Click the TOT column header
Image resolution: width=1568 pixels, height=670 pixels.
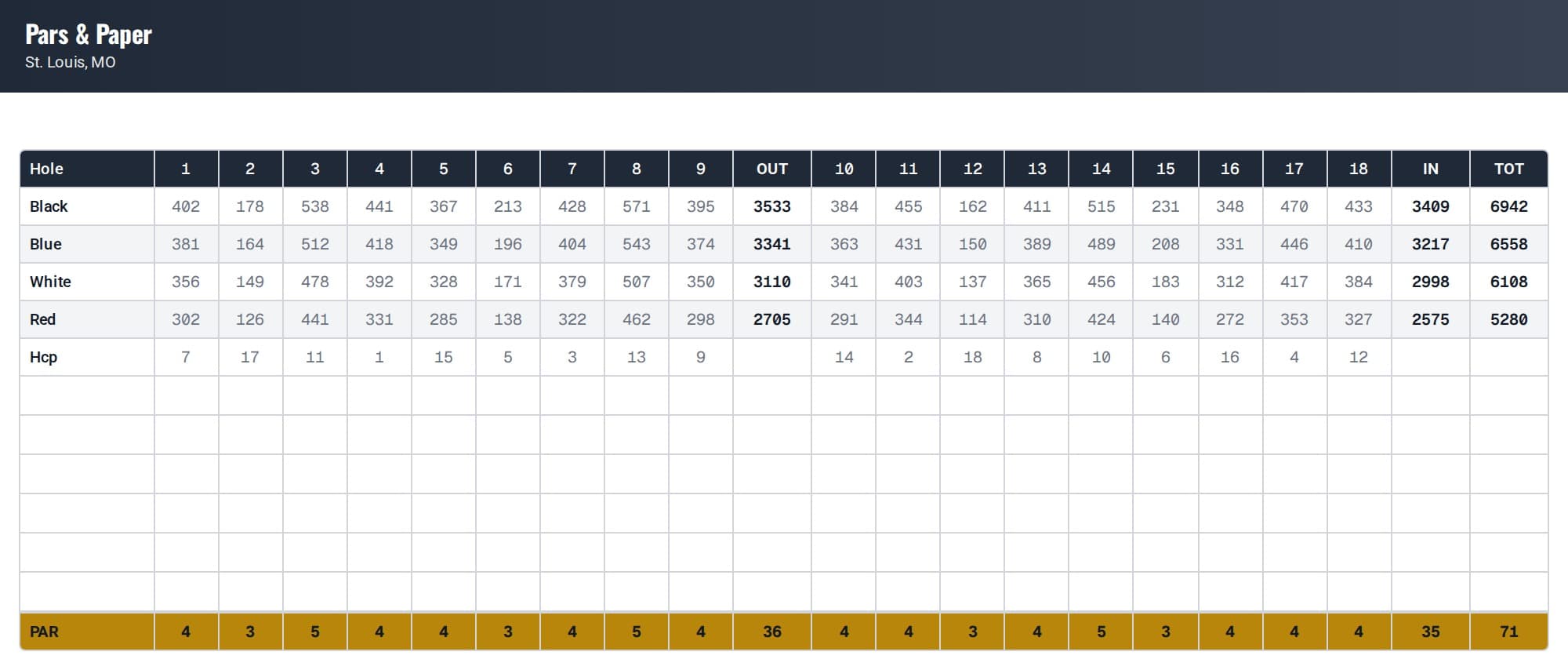pos(1509,169)
